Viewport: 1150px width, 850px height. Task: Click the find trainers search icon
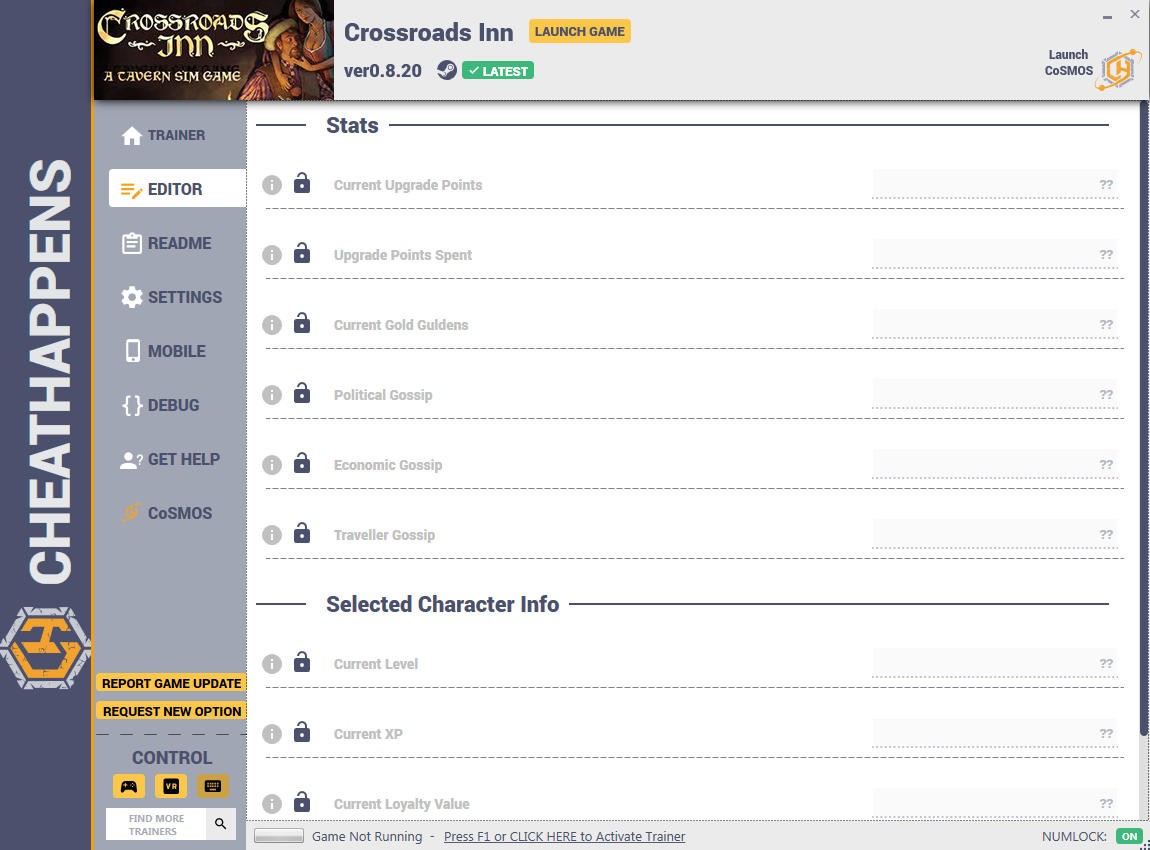click(221, 824)
